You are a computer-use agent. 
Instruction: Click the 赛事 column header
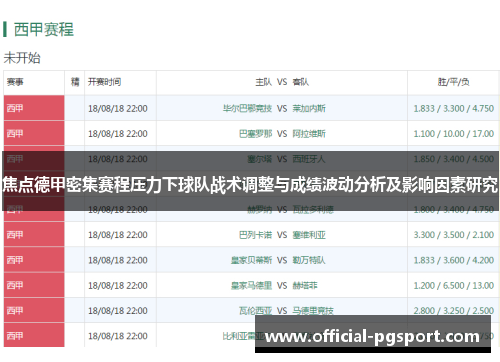(15, 82)
